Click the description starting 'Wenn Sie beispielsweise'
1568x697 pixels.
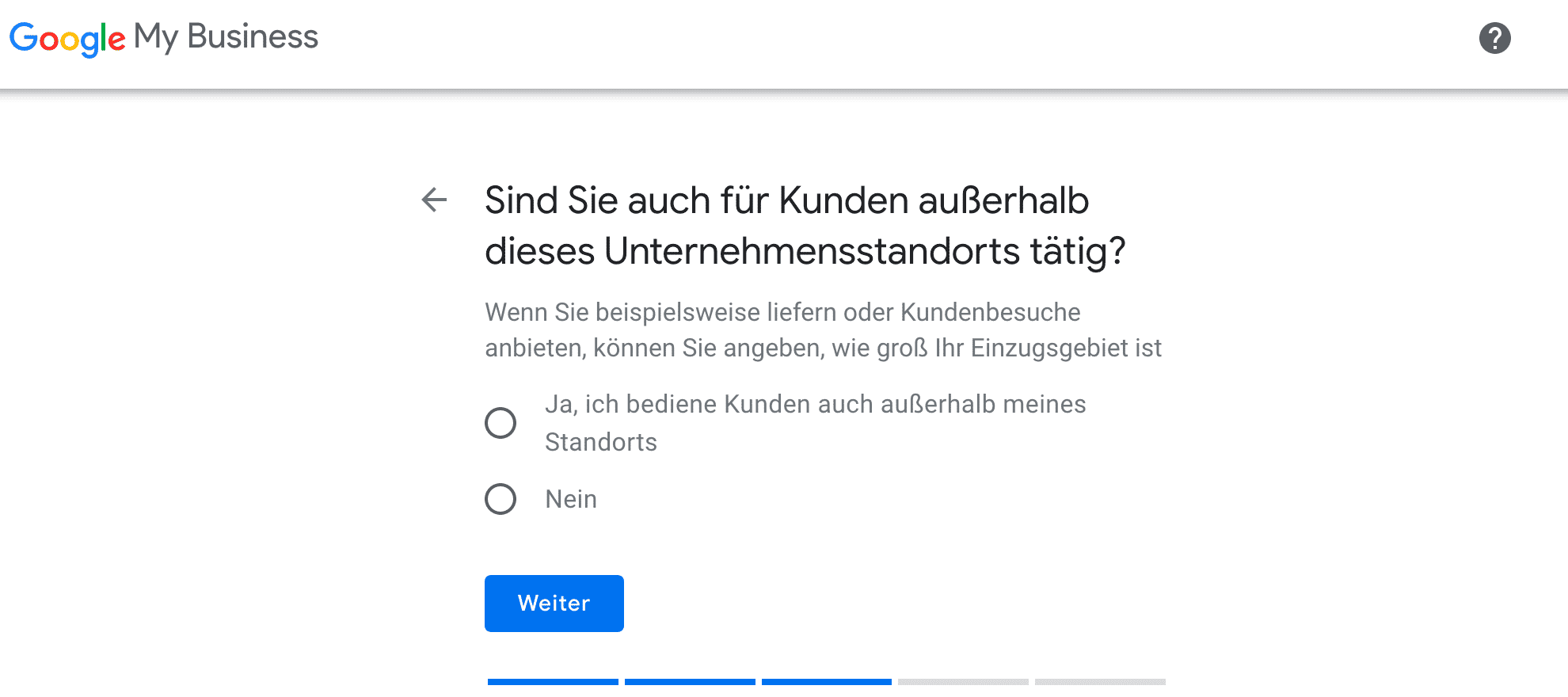[782, 312]
